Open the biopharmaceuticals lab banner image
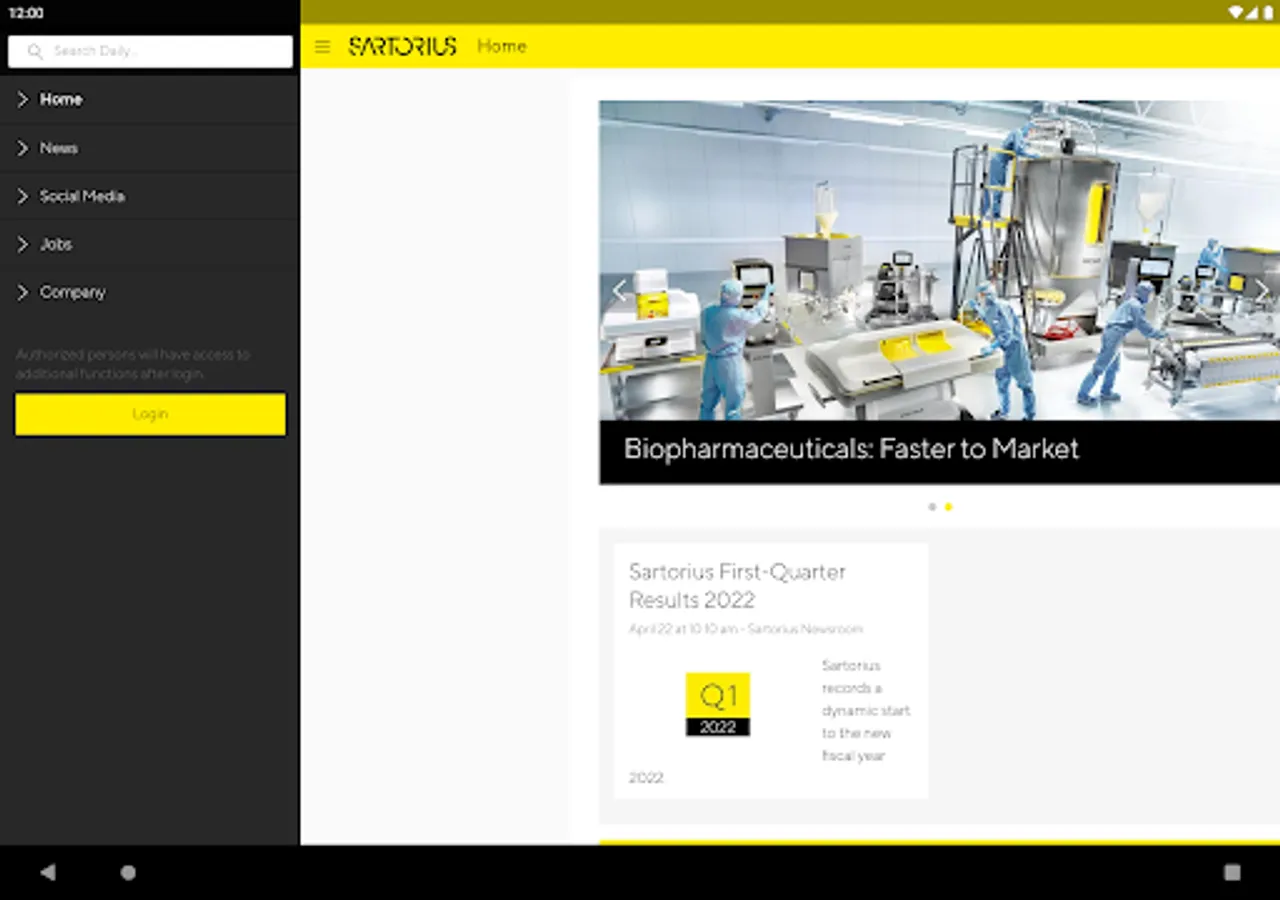1280x900 pixels. (x=939, y=260)
